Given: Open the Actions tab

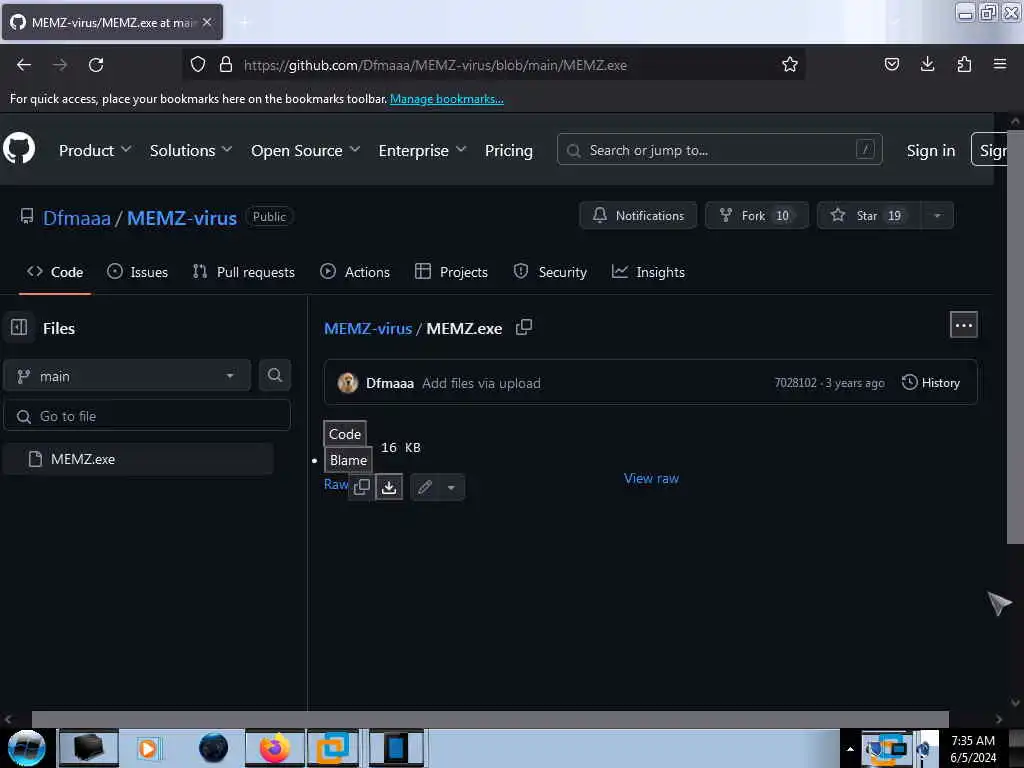Looking at the screenshot, I should [355, 272].
